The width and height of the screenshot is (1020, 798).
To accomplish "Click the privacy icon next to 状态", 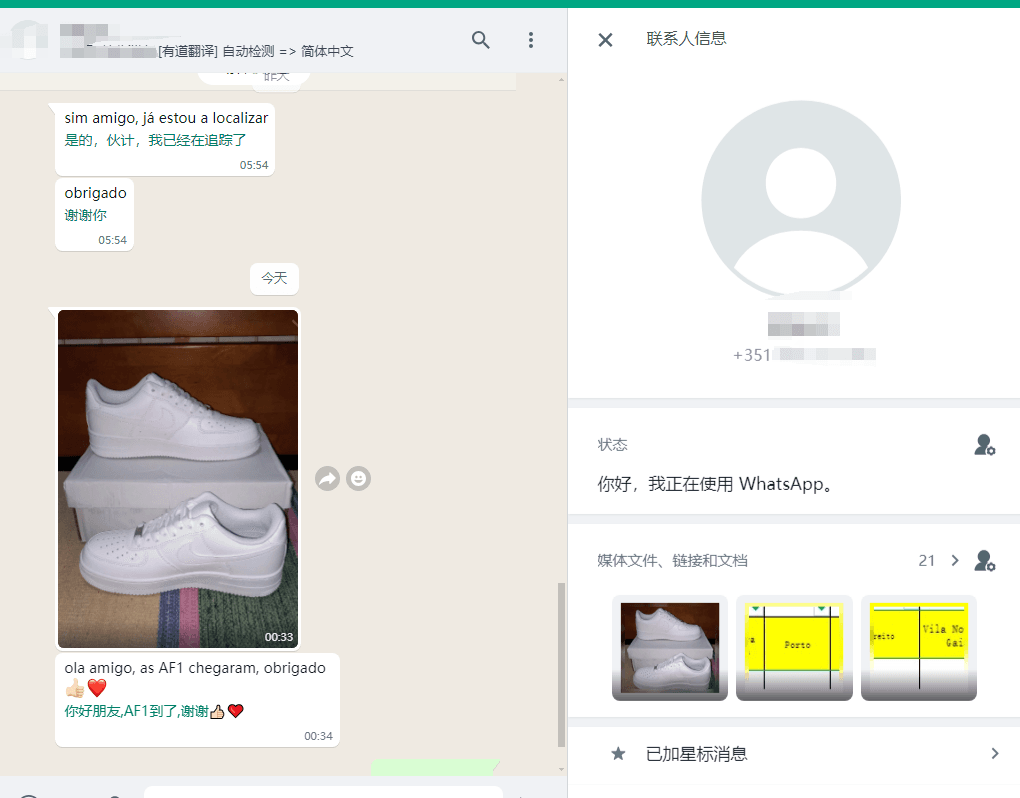I will [x=984, y=445].
